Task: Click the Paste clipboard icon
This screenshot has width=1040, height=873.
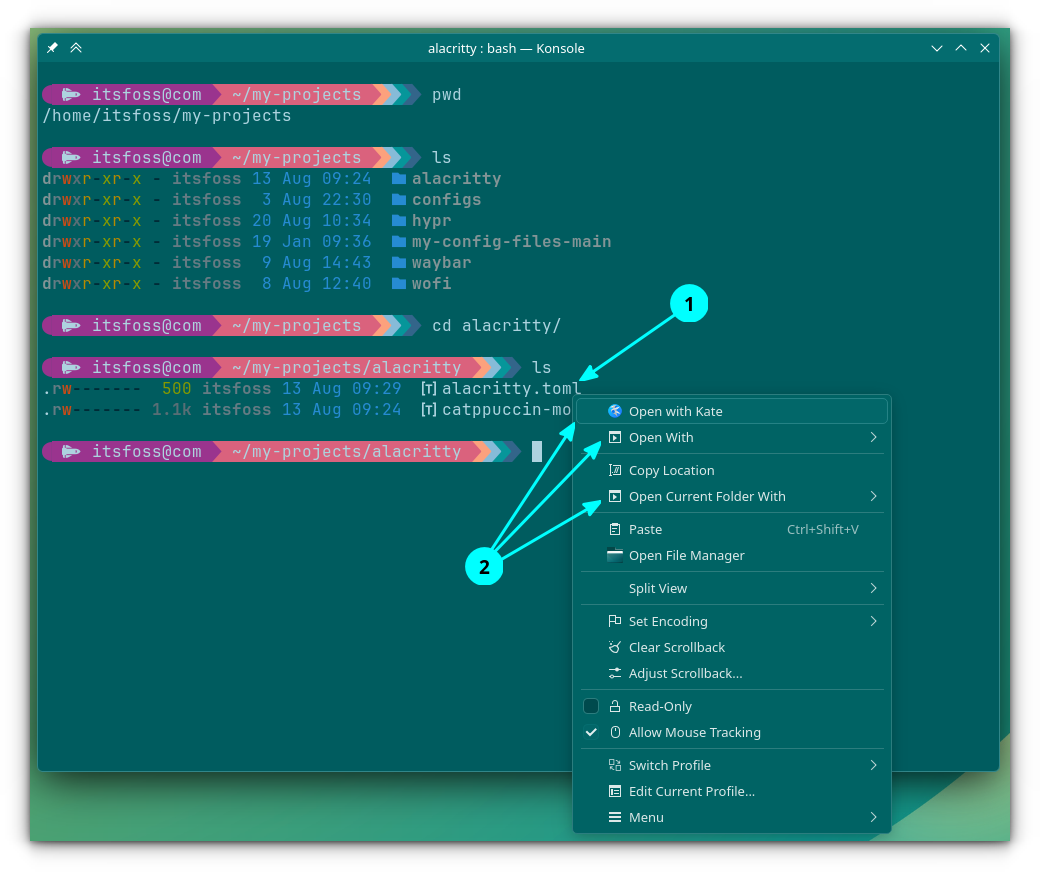Action: click(x=615, y=529)
